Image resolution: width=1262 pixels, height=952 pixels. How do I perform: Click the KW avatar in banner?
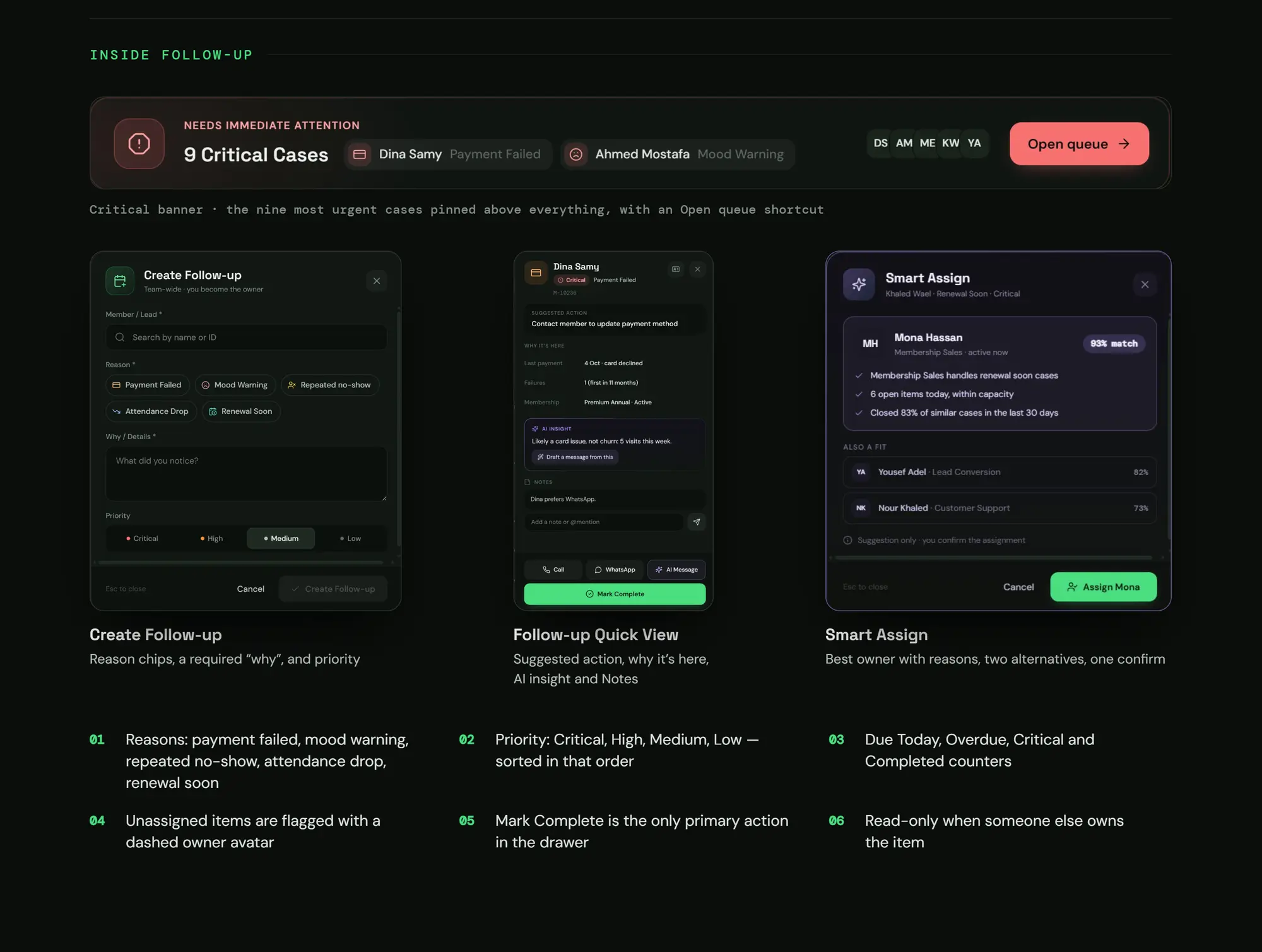coord(950,143)
